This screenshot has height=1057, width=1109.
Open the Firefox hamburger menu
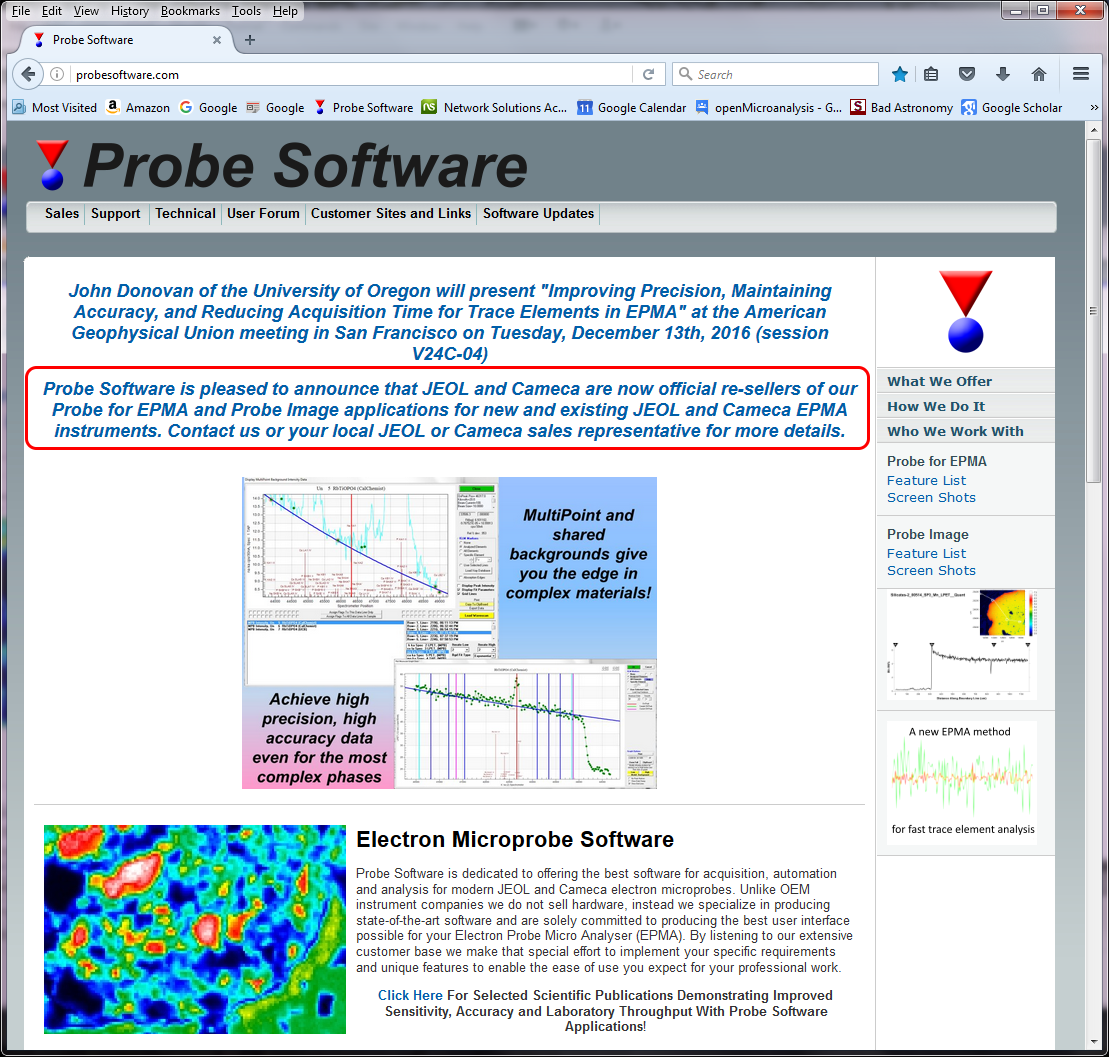[x=1080, y=74]
